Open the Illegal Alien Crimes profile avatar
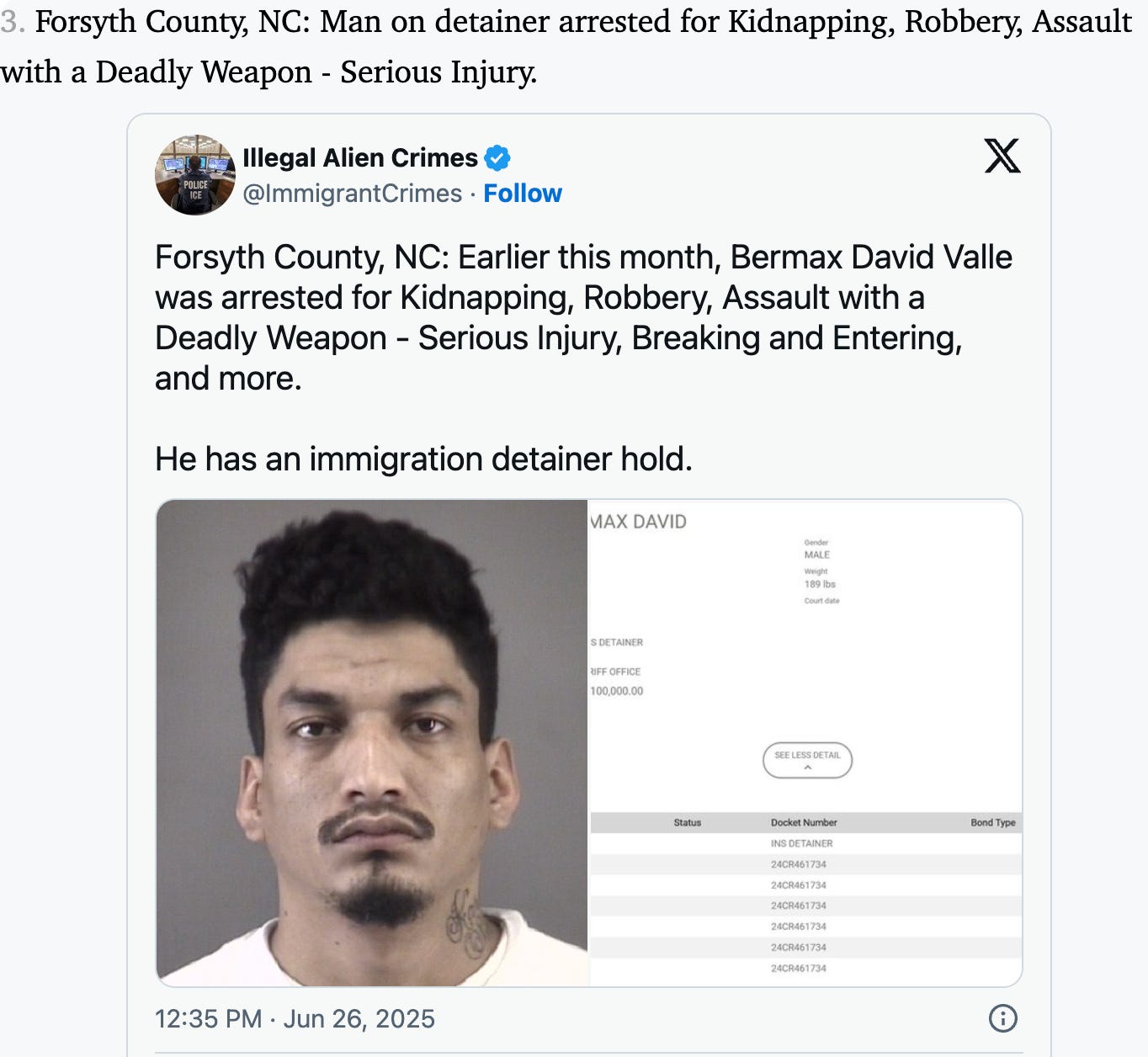Screen dimensions: 1148x1057 pyautogui.click(x=195, y=175)
